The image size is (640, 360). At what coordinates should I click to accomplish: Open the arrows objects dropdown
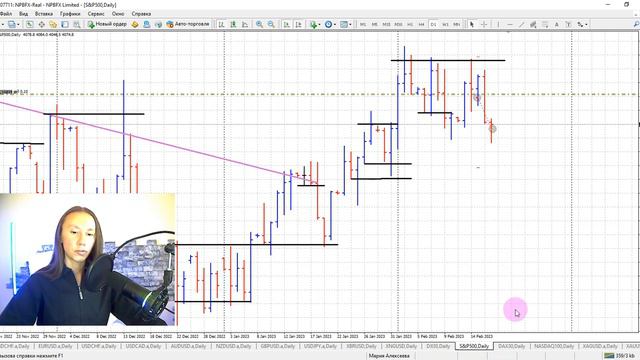tap(582, 24)
